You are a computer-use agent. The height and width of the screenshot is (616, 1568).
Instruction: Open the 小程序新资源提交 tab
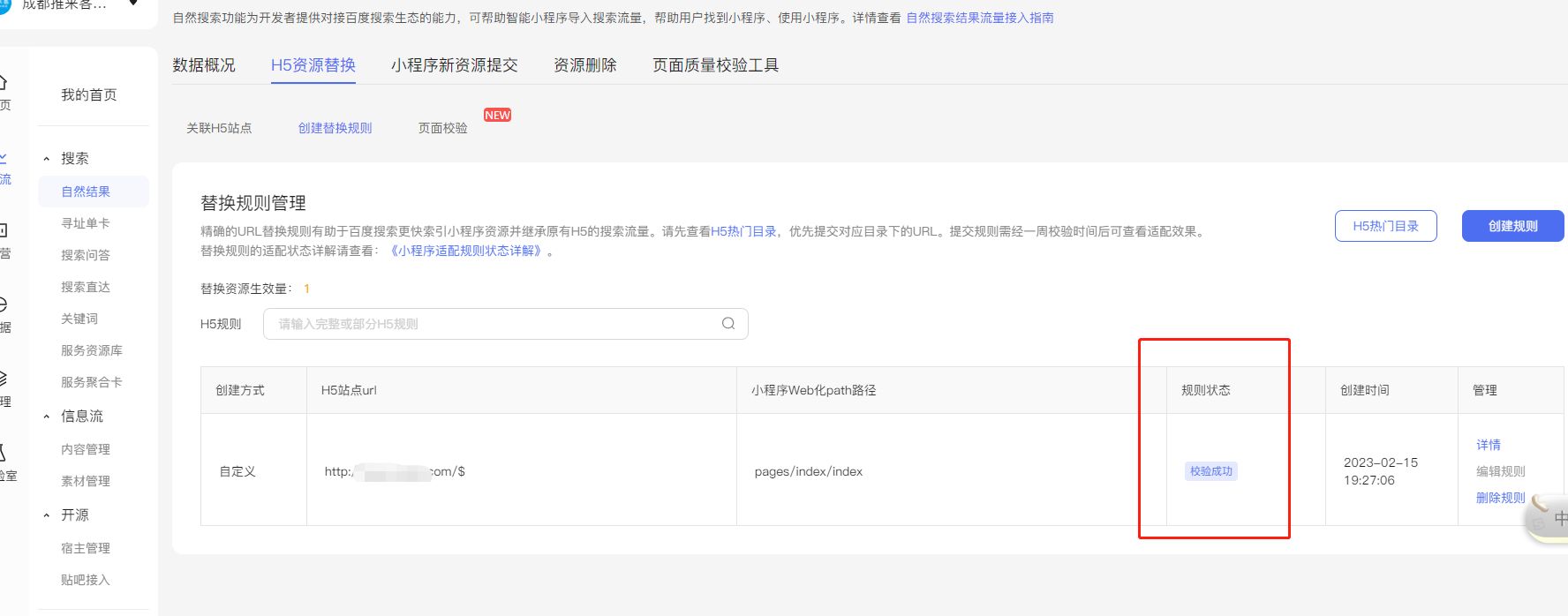[454, 65]
